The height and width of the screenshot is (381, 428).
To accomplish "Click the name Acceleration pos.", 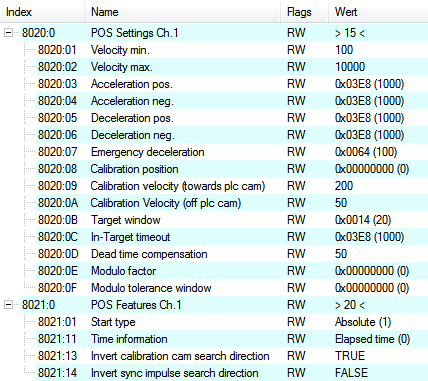I will point(132,84).
